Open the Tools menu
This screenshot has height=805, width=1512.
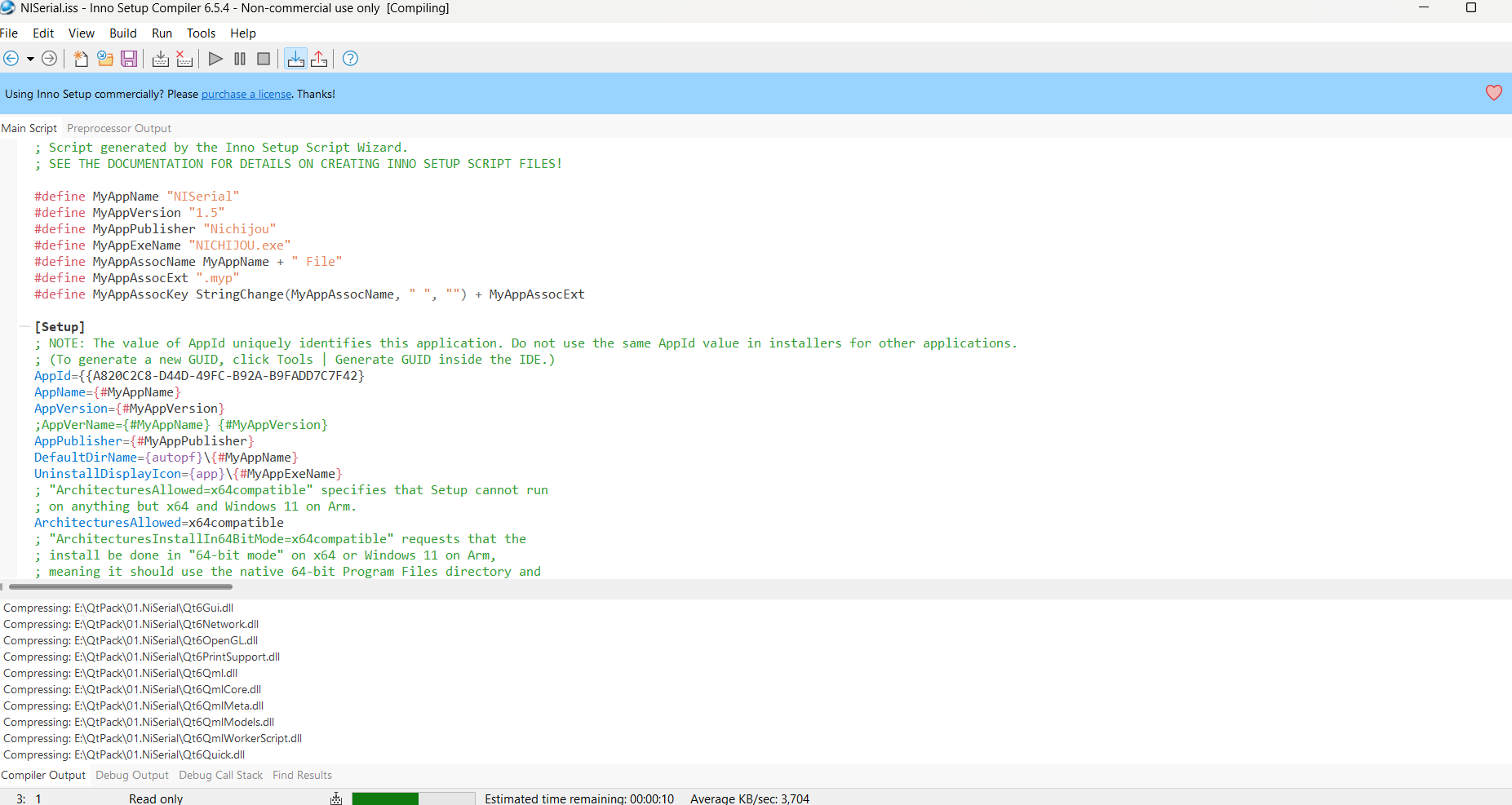tap(202, 33)
